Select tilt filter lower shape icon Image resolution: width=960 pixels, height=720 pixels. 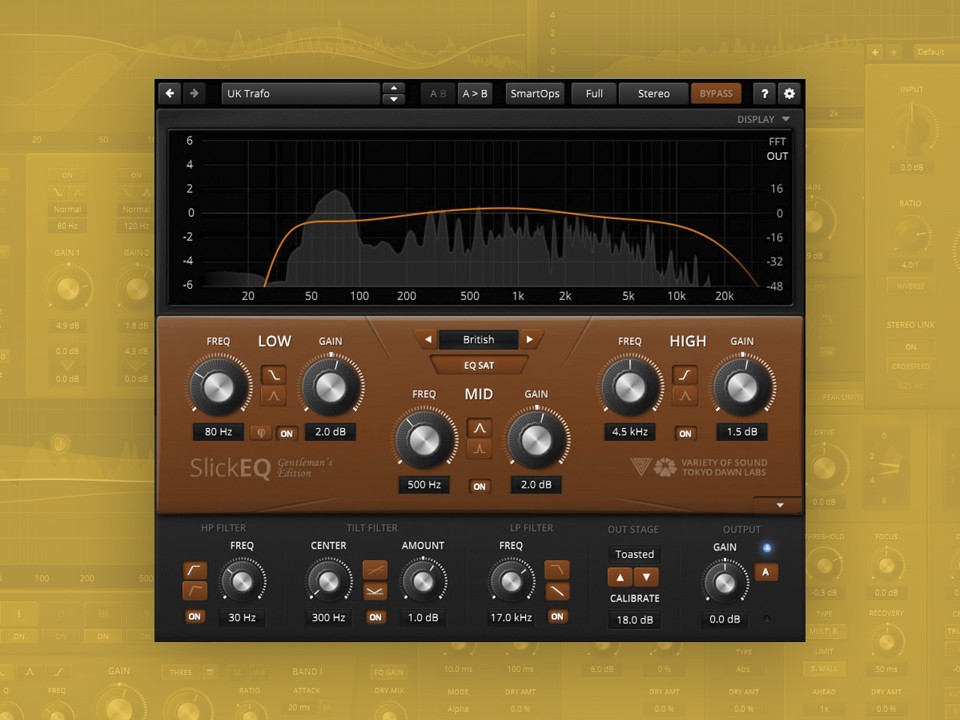click(x=375, y=591)
